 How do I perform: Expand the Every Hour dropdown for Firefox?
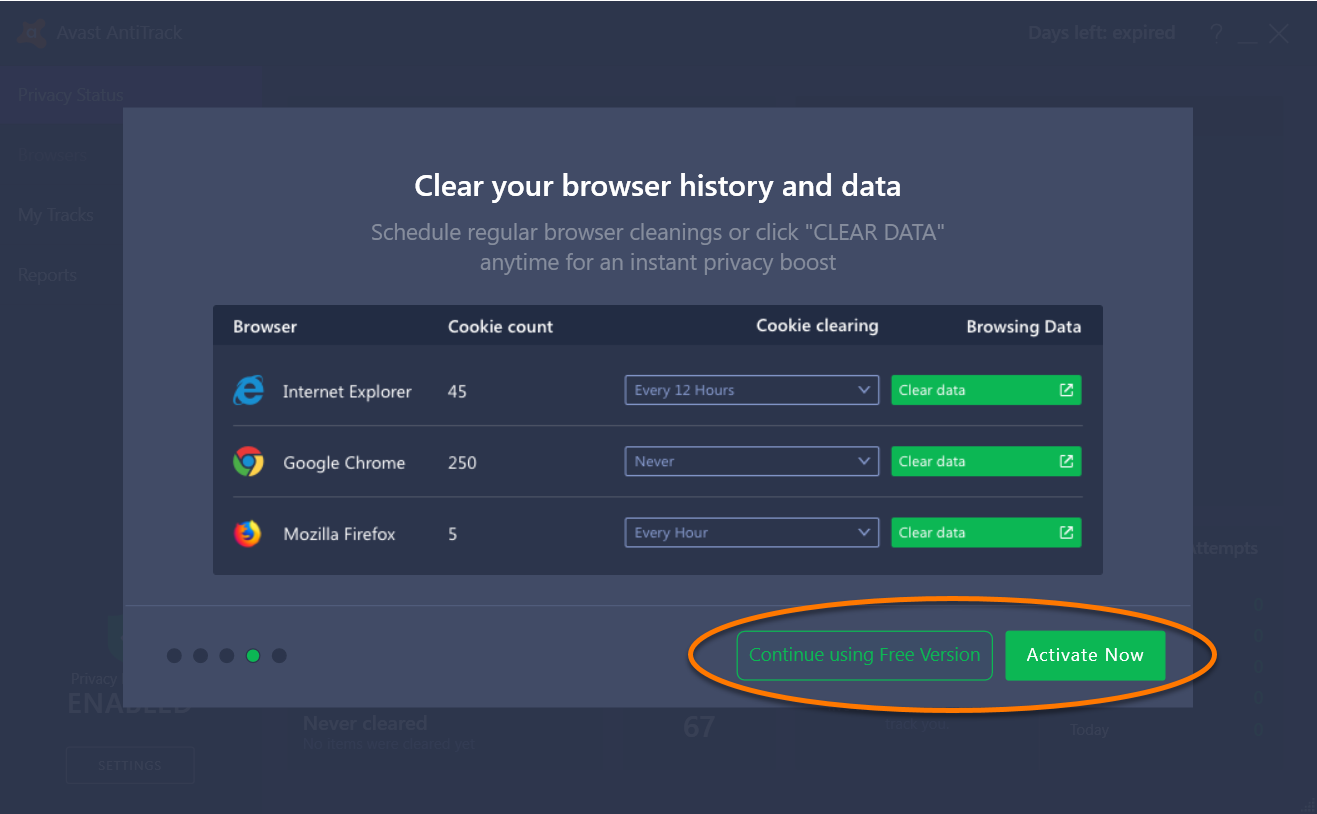click(x=751, y=532)
